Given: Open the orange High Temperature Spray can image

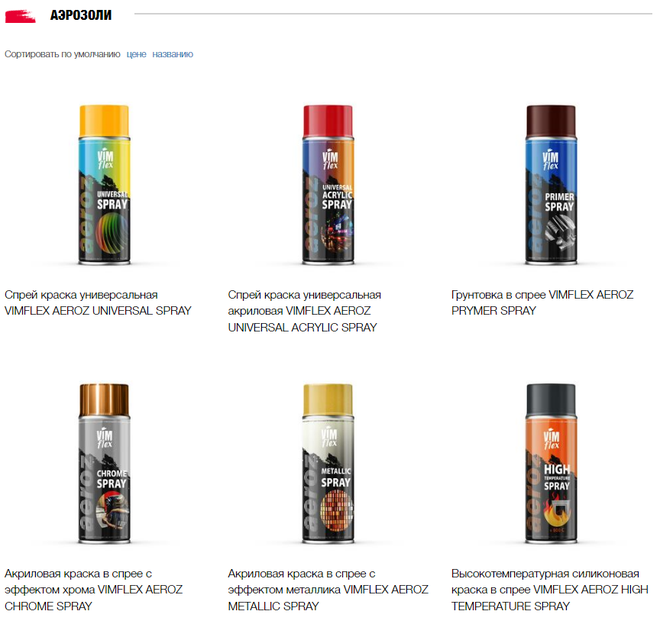Looking at the screenshot, I should tap(551, 464).
